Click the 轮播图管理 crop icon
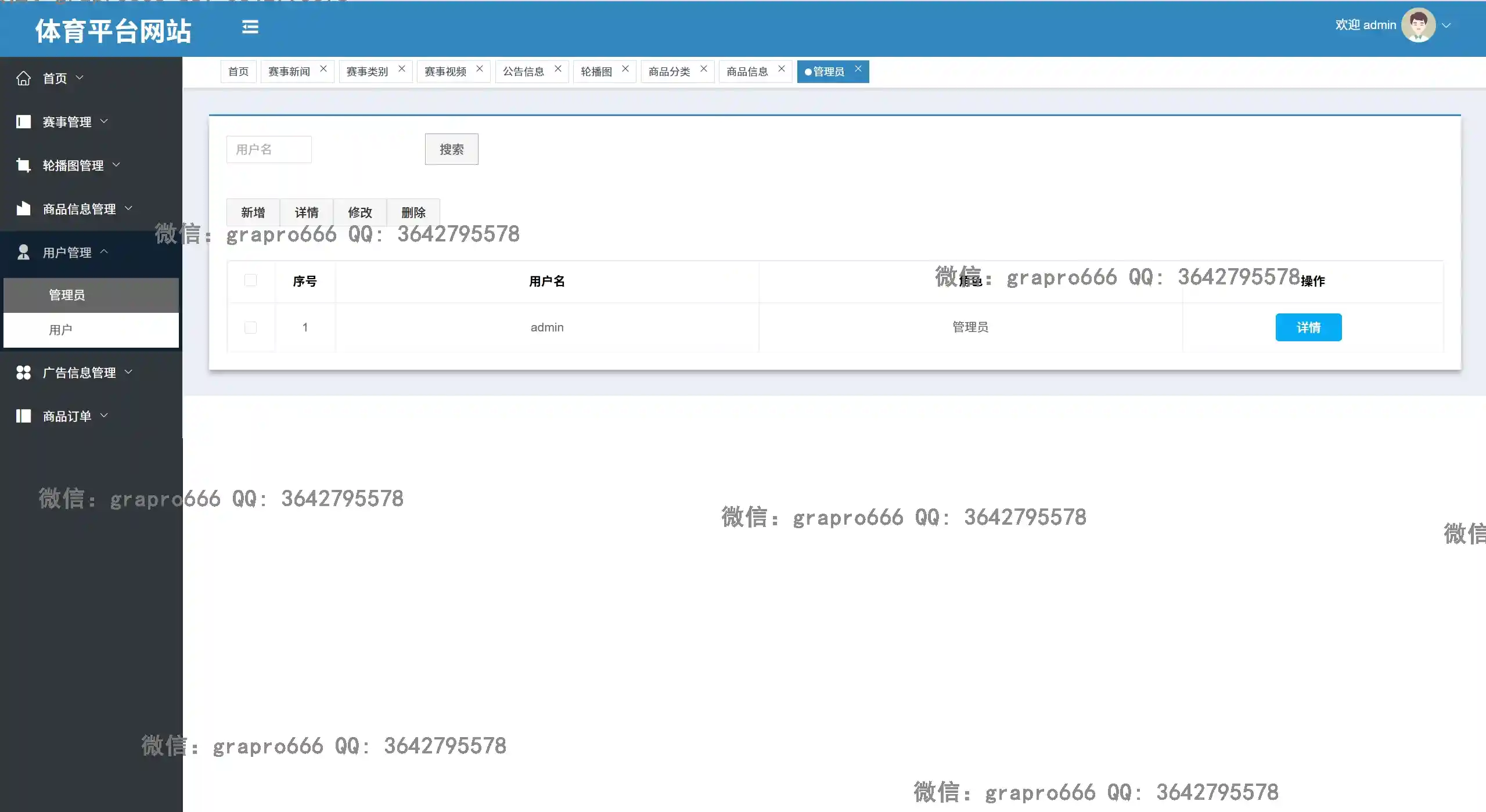 (x=23, y=165)
